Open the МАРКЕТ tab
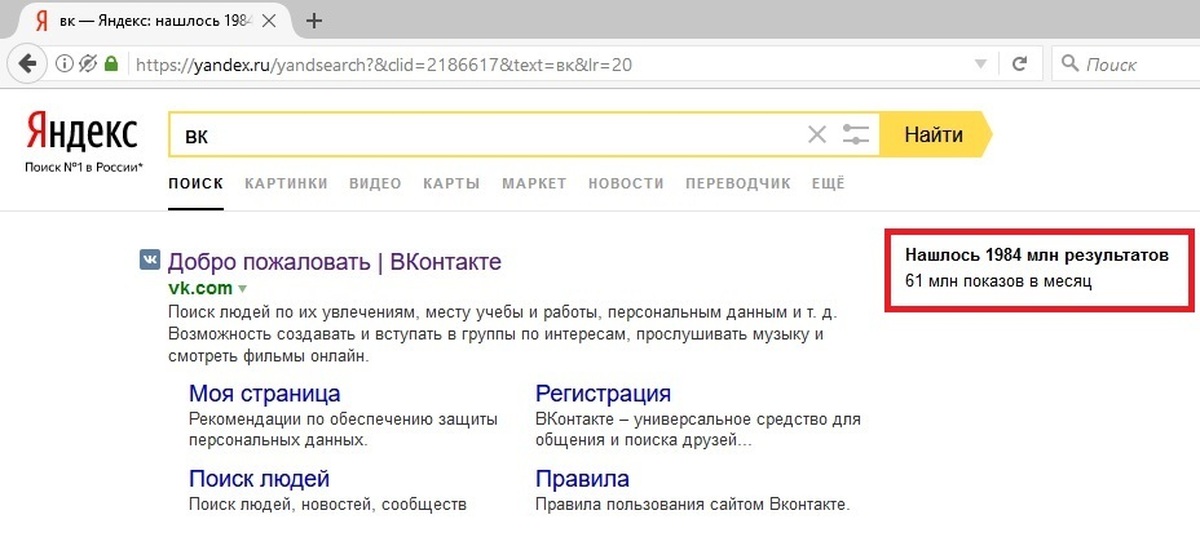This screenshot has width=1200, height=537. 534,183
